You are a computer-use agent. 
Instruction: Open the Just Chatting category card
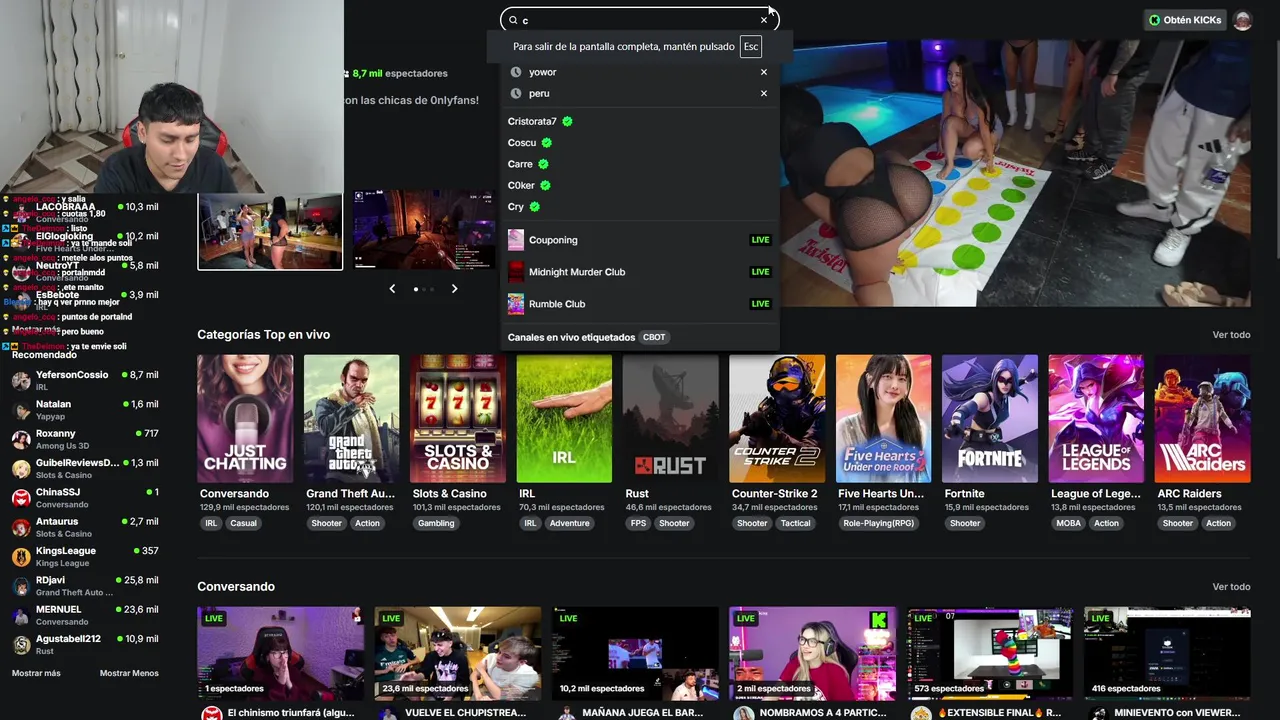245,419
